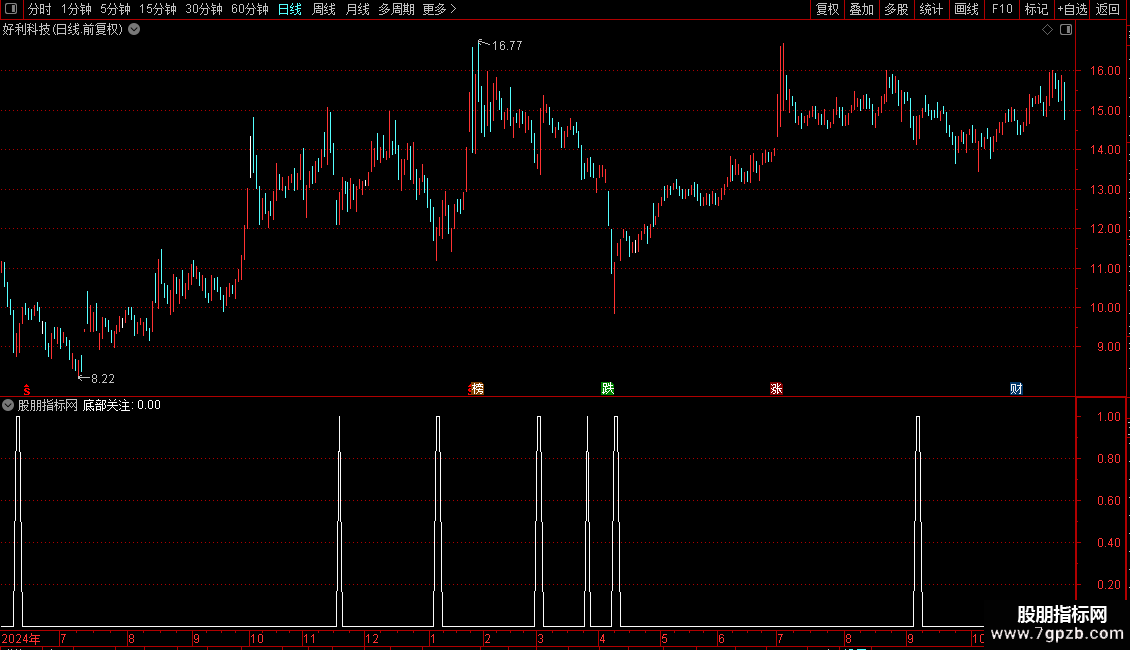Click the 10.00 price axis label
Viewport: 1130px width, 650px height.
click(x=1105, y=308)
